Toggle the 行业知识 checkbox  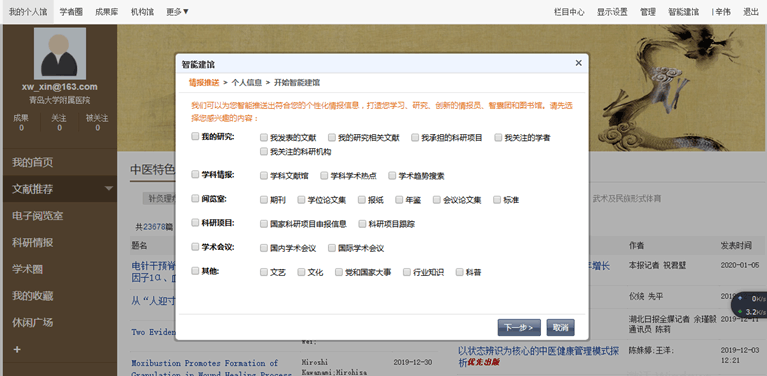(x=406, y=272)
